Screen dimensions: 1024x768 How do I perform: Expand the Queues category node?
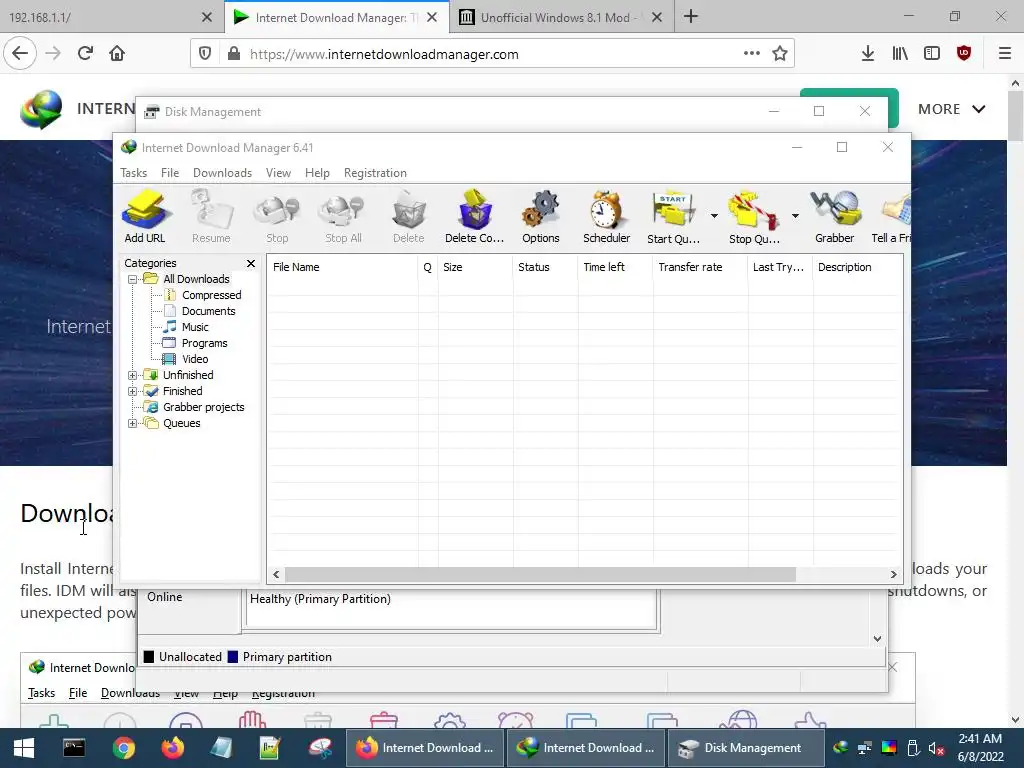(133, 423)
